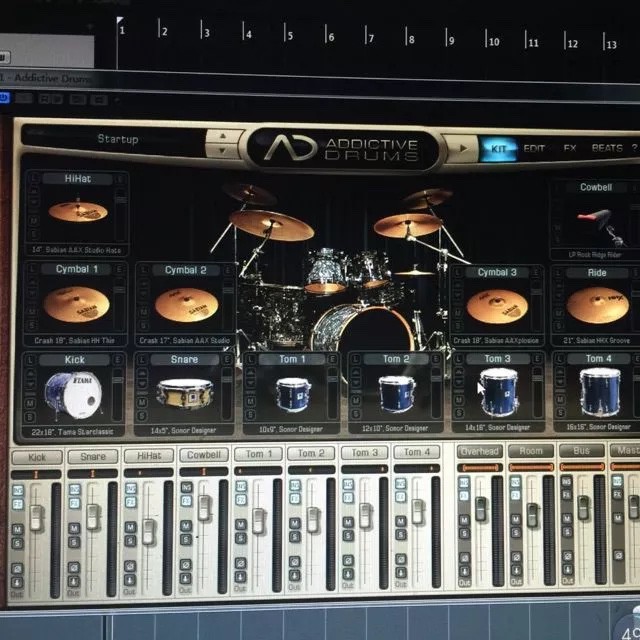Select the Tom 3 drum image
The height and width of the screenshot is (640, 640).
[x=497, y=392]
